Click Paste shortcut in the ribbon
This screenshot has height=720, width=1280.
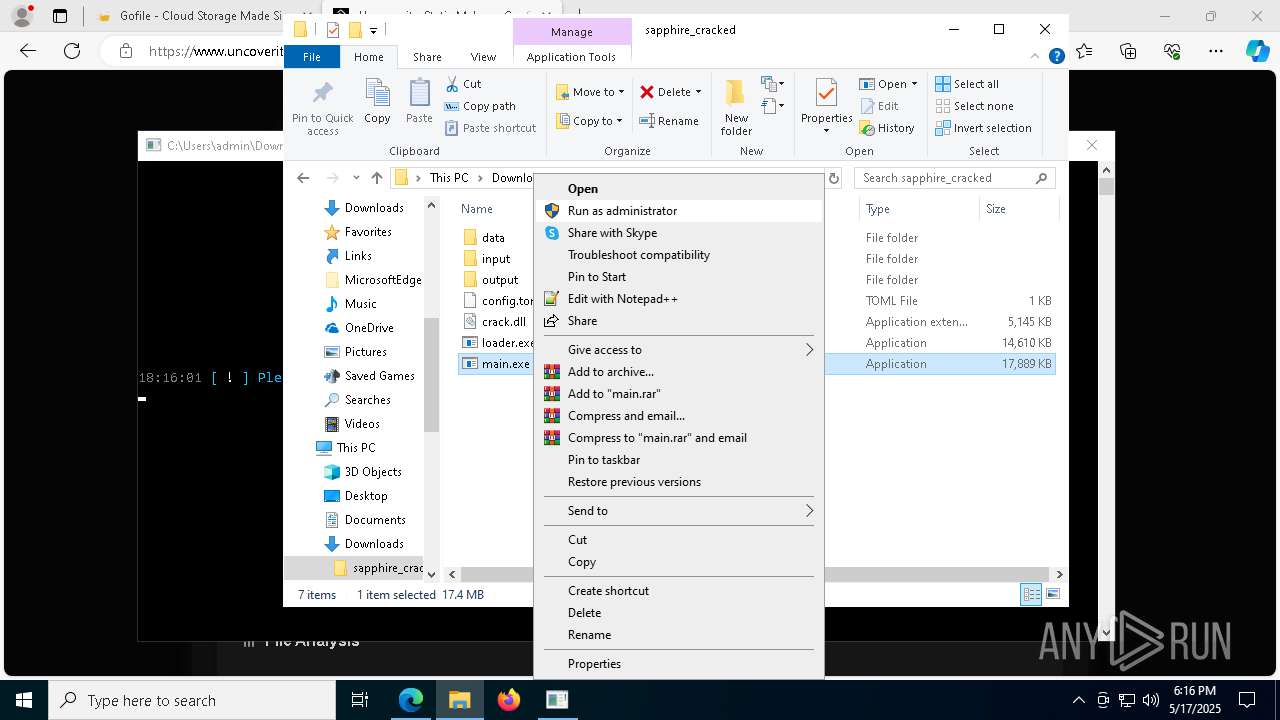[x=490, y=128]
